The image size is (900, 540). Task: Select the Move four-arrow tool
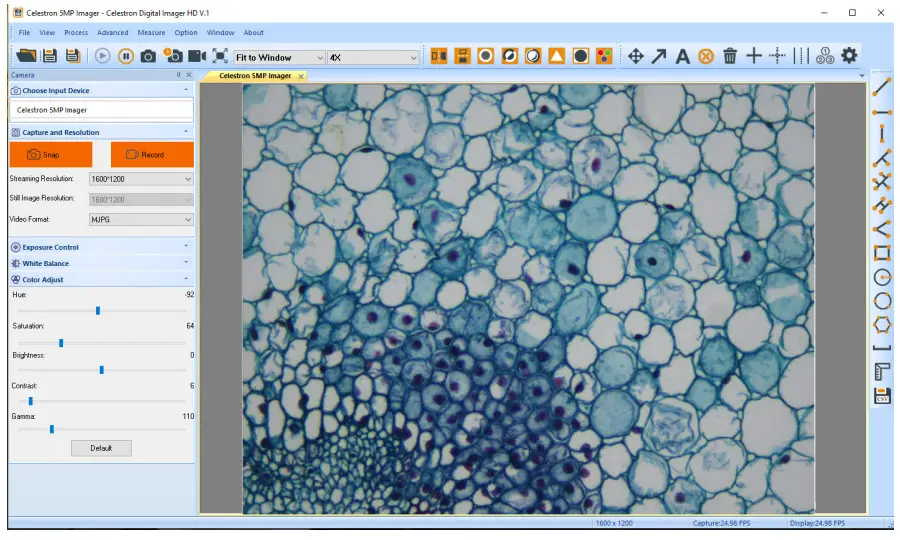(635, 56)
